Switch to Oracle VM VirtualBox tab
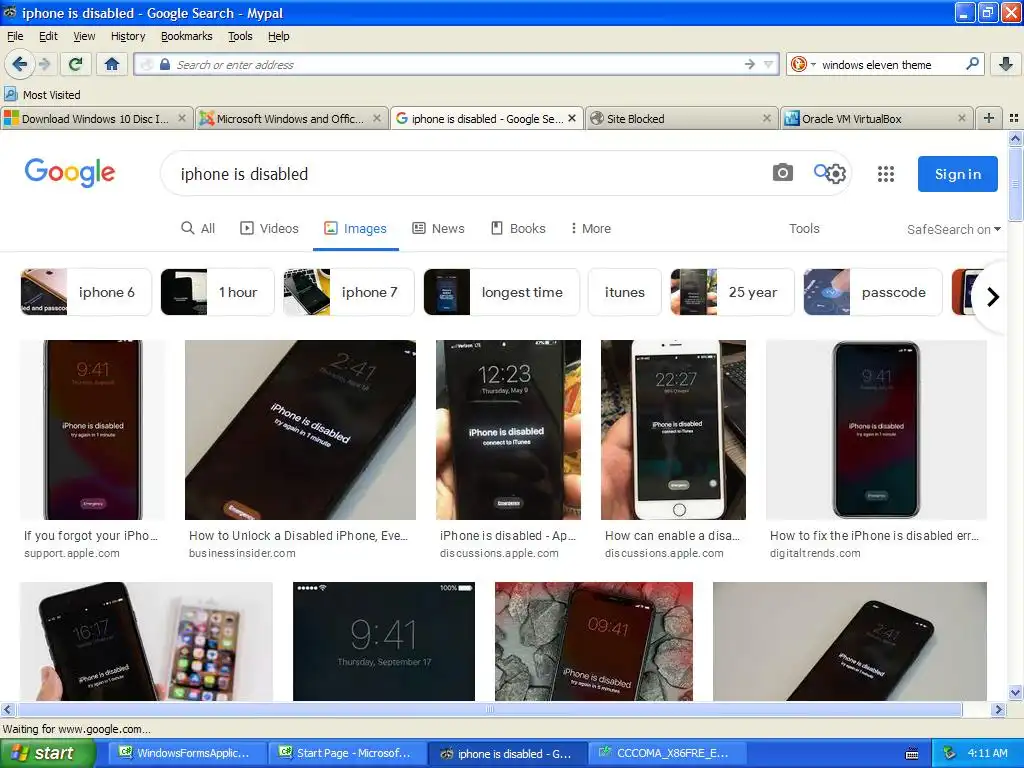1024x768 pixels. tap(876, 118)
